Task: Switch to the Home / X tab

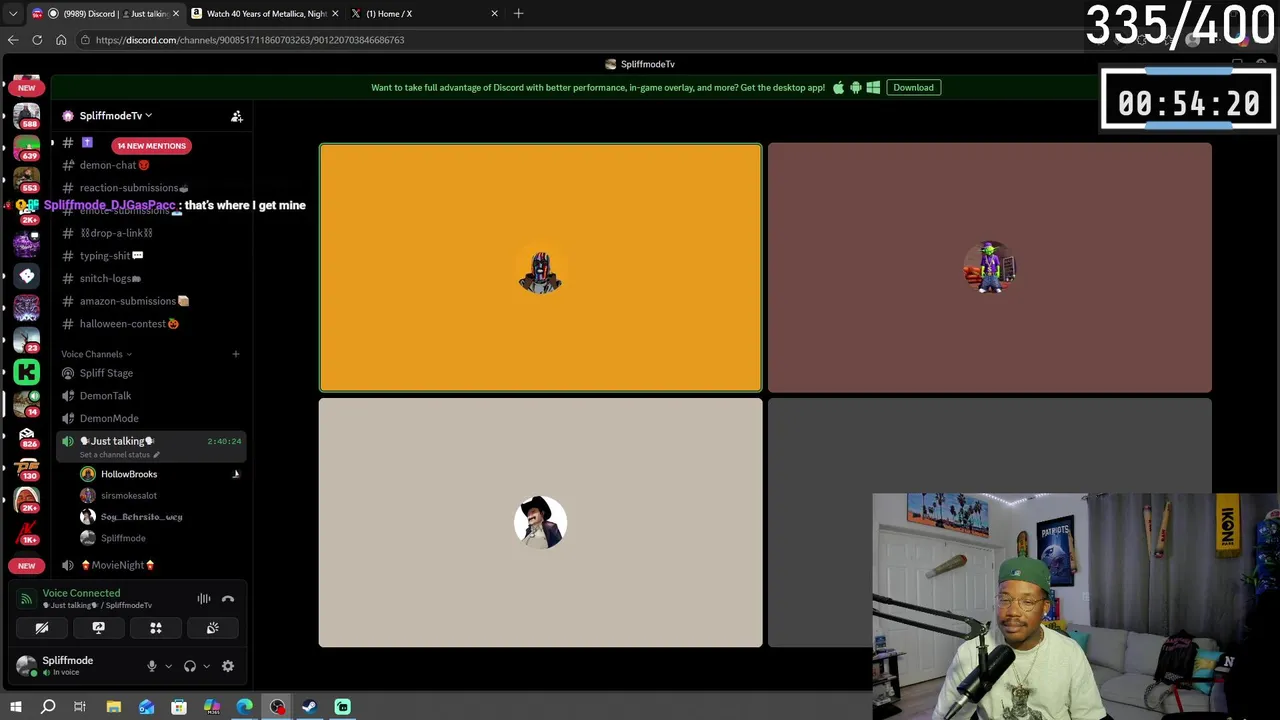Action: tap(425, 14)
